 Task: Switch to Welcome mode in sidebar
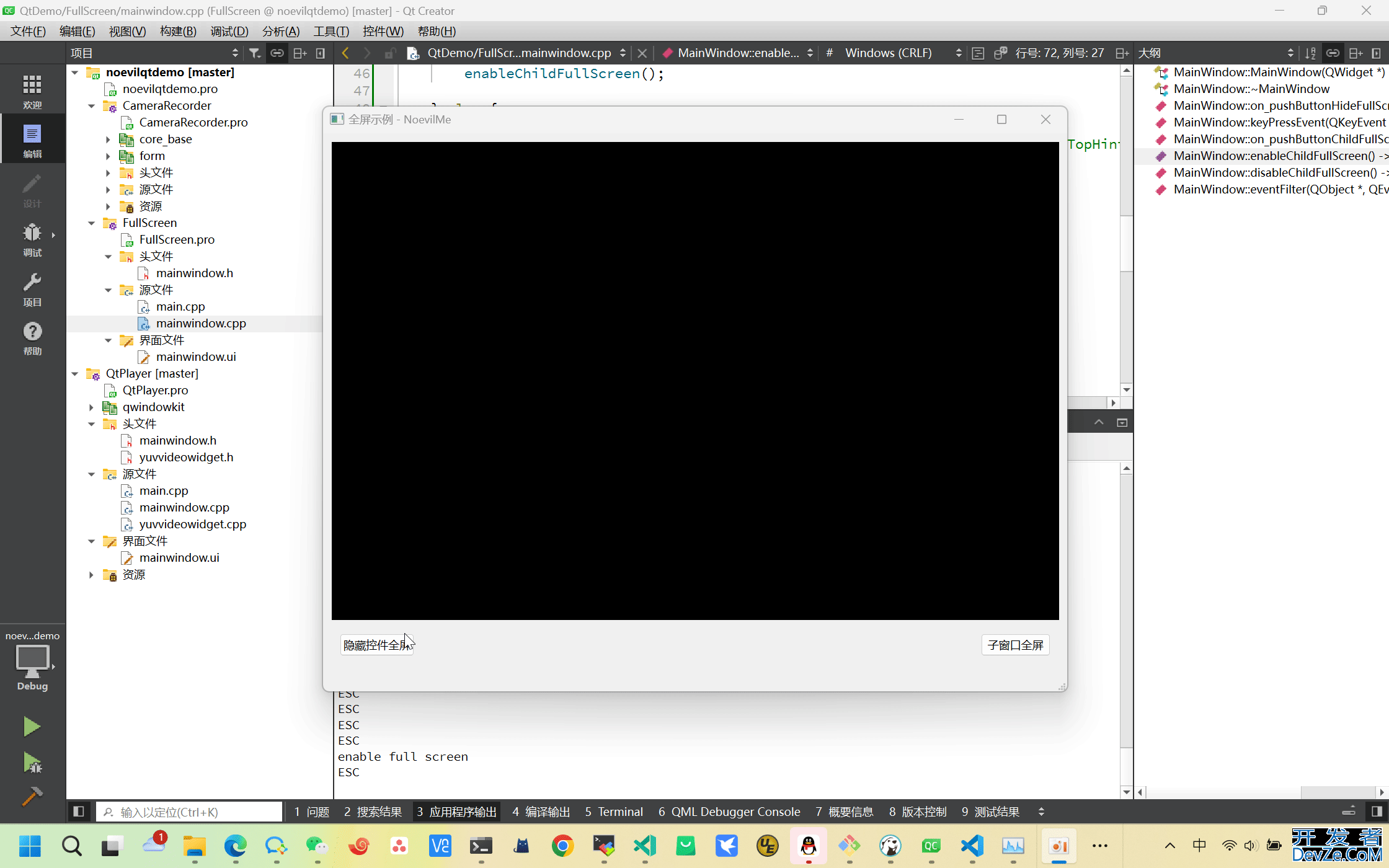(x=32, y=91)
